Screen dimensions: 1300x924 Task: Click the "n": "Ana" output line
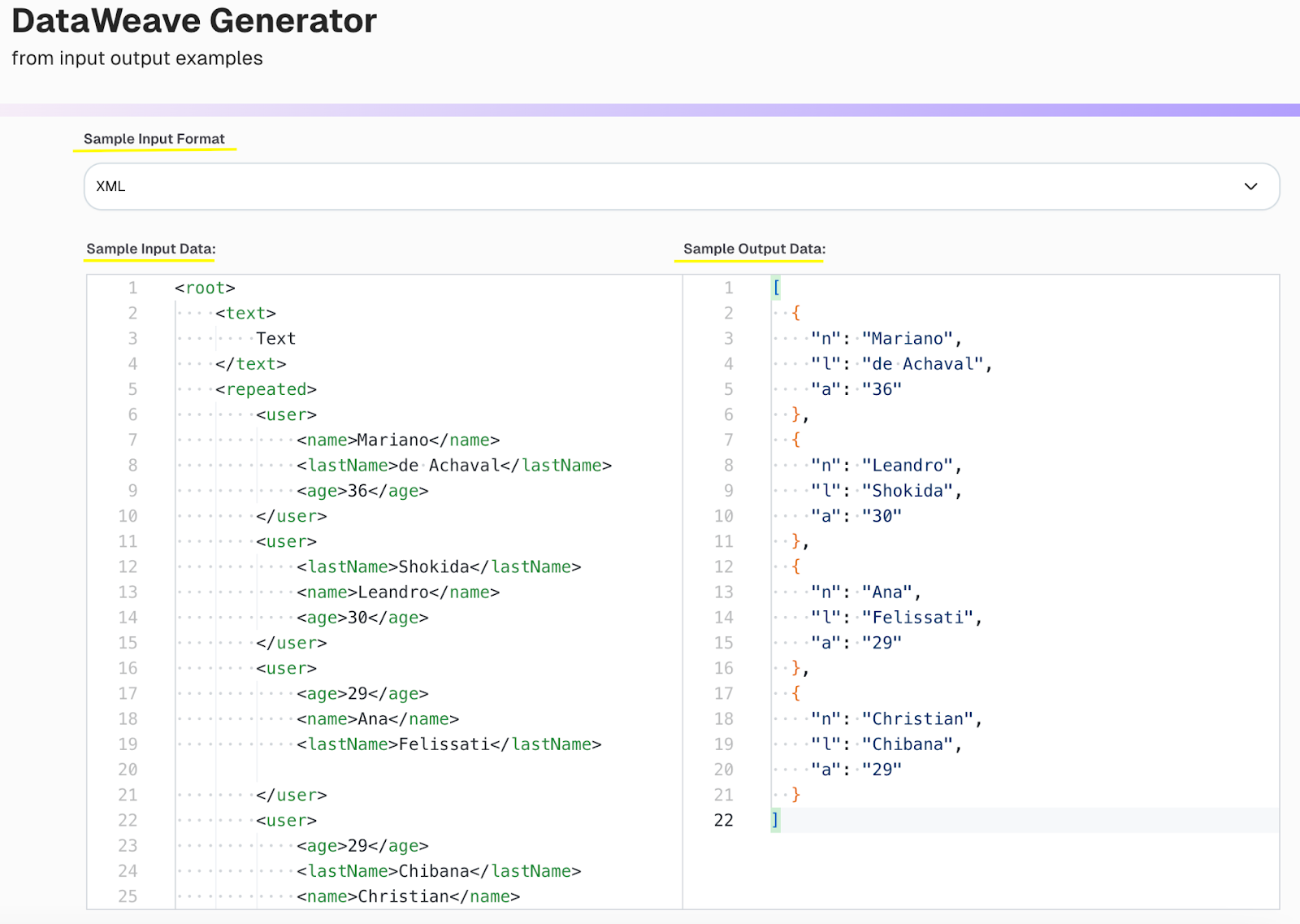(866, 592)
